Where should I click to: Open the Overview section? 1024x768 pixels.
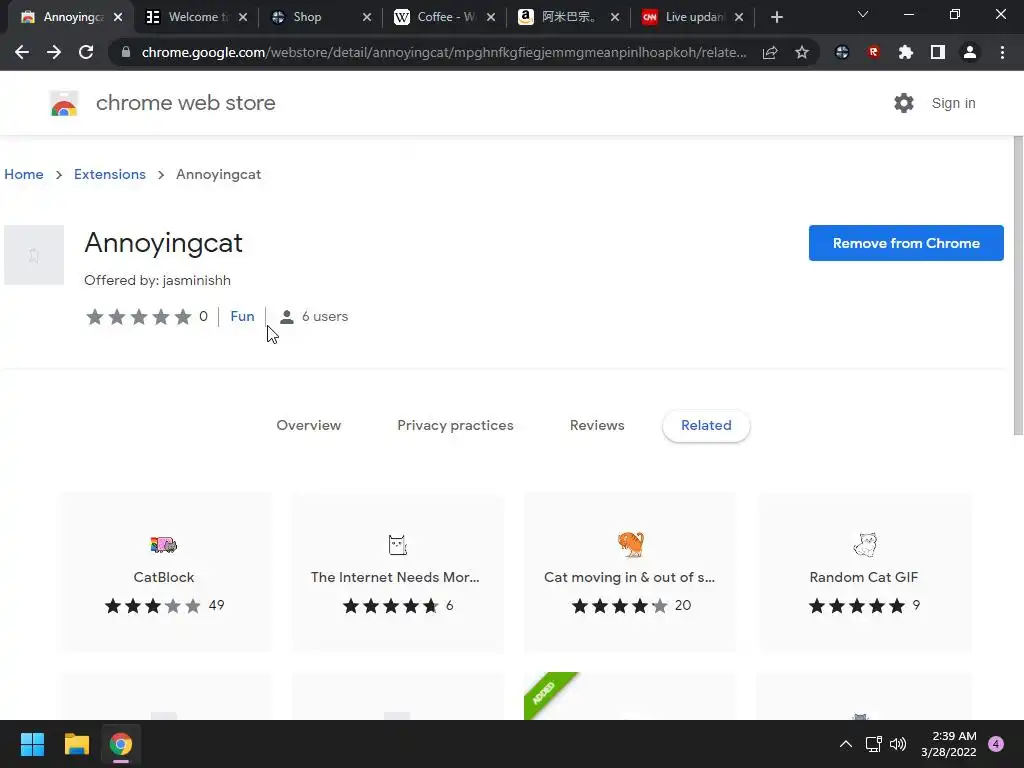[x=308, y=425]
